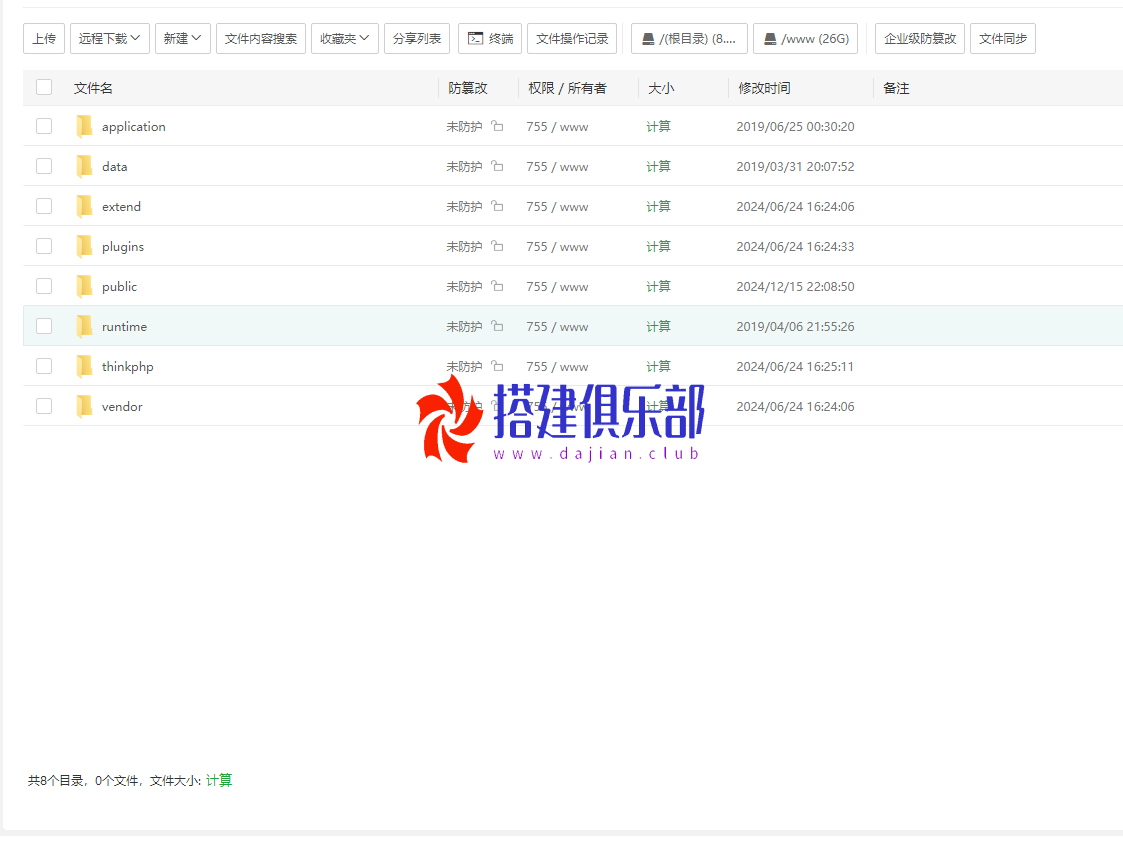The height and width of the screenshot is (841, 1123).
Task: Check the extend folder checkbox
Action: [44, 206]
